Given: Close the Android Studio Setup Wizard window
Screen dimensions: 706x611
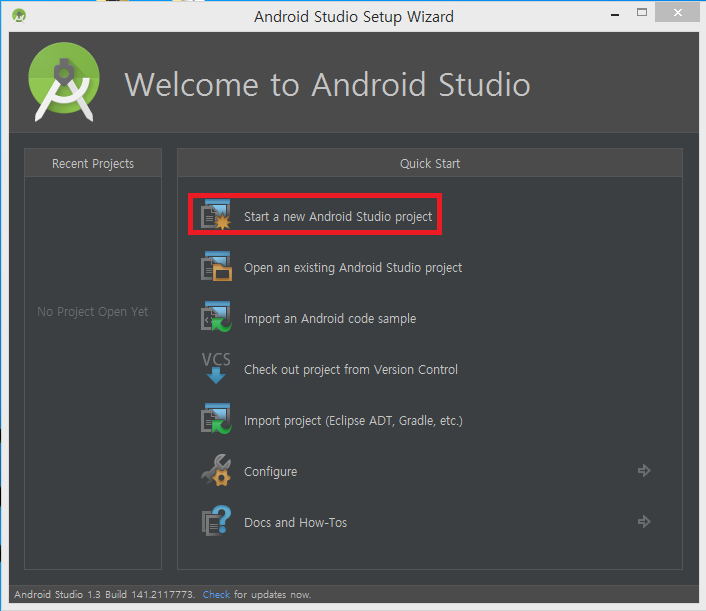Looking at the screenshot, I should 678,13.
